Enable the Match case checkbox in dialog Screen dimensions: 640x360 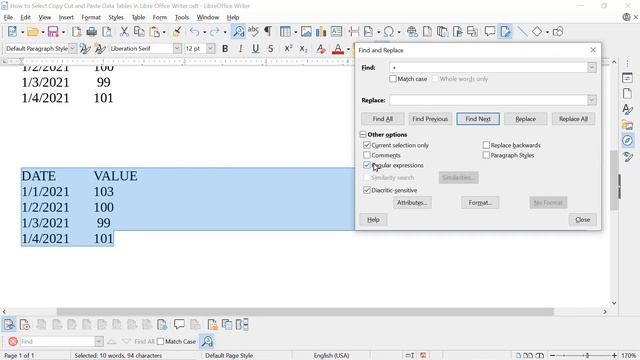click(393, 79)
